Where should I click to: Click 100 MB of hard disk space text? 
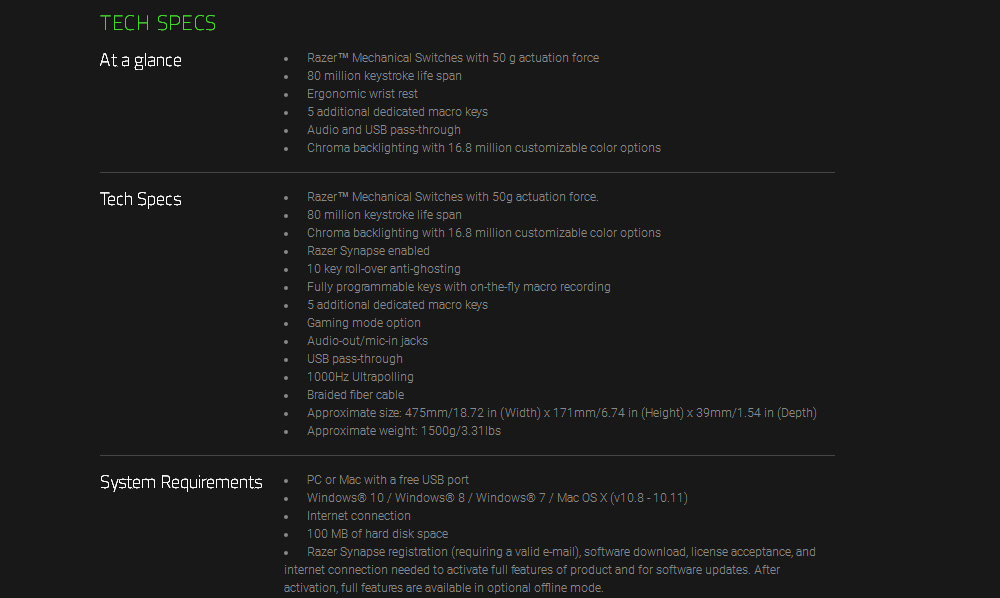point(377,534)
